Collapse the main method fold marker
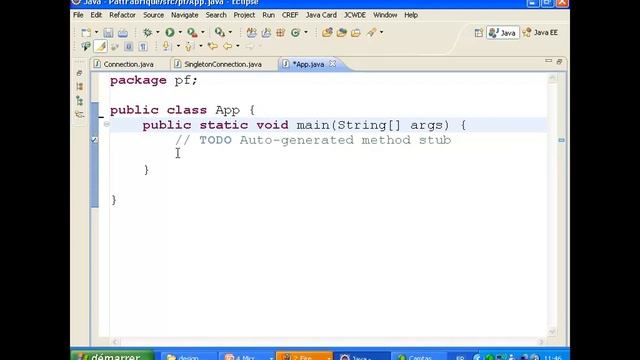Screen dimensions: 640x360 point(107,124)
